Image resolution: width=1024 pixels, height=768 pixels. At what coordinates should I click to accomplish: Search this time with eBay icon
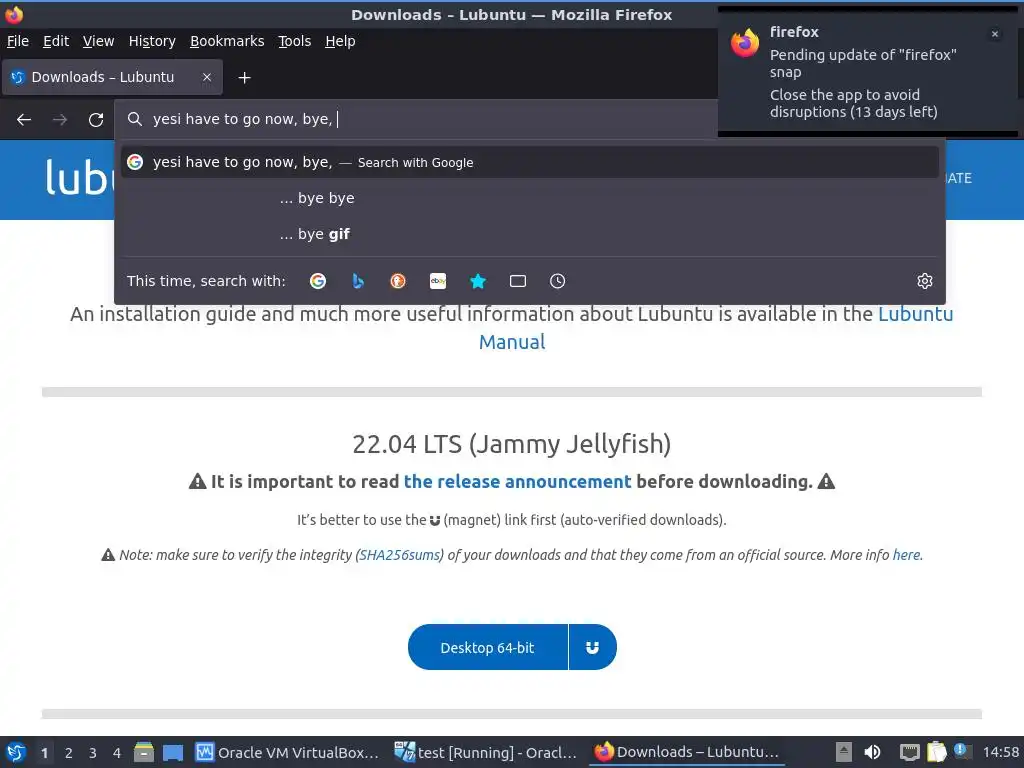438,281
